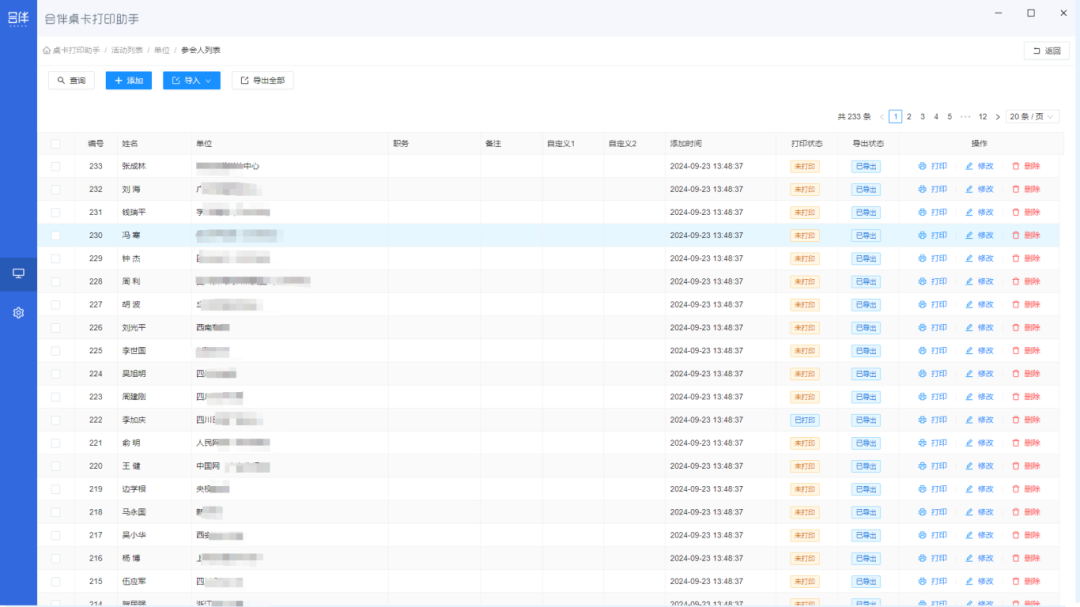Check the checkbox for row 229

[56, 259]
